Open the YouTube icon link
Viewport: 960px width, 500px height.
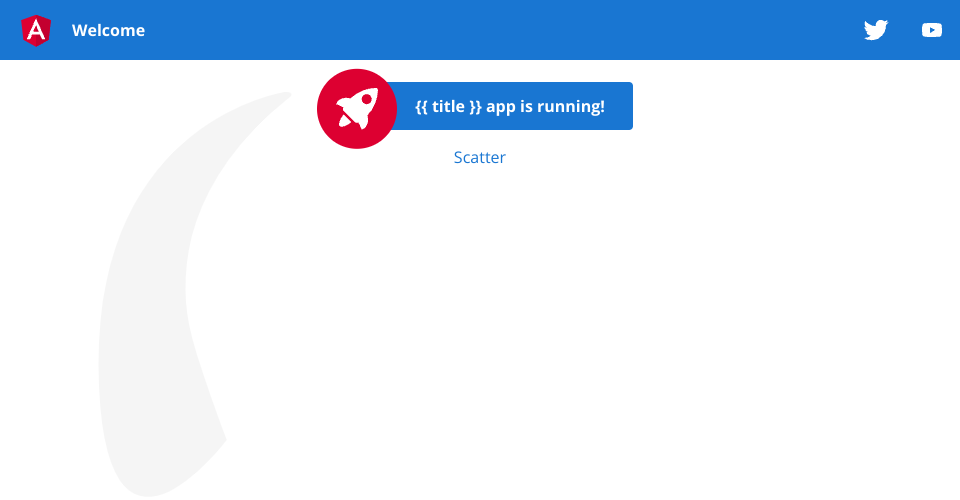932,30
